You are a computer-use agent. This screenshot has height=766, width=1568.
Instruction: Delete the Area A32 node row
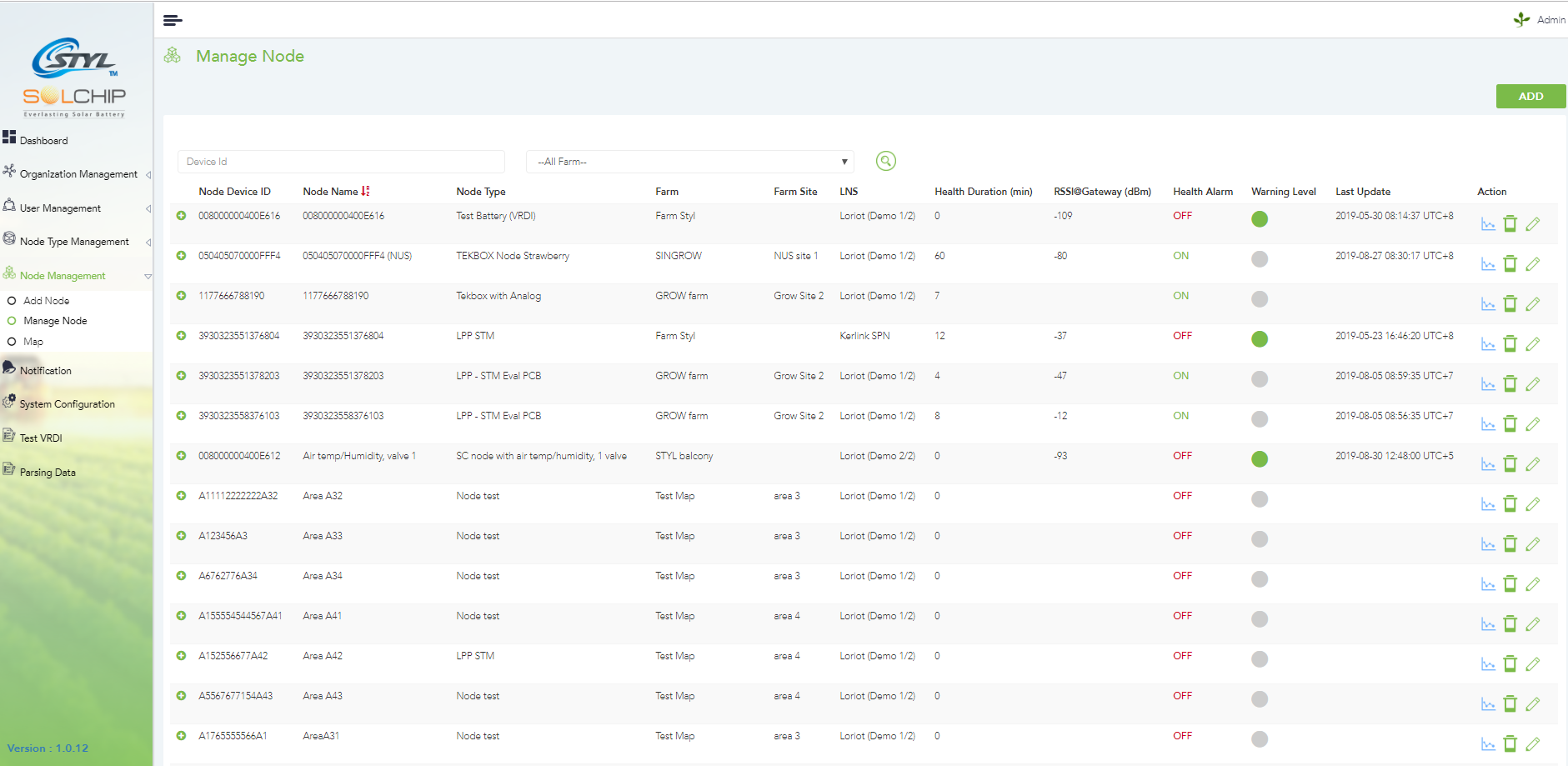pos(1510,504)
